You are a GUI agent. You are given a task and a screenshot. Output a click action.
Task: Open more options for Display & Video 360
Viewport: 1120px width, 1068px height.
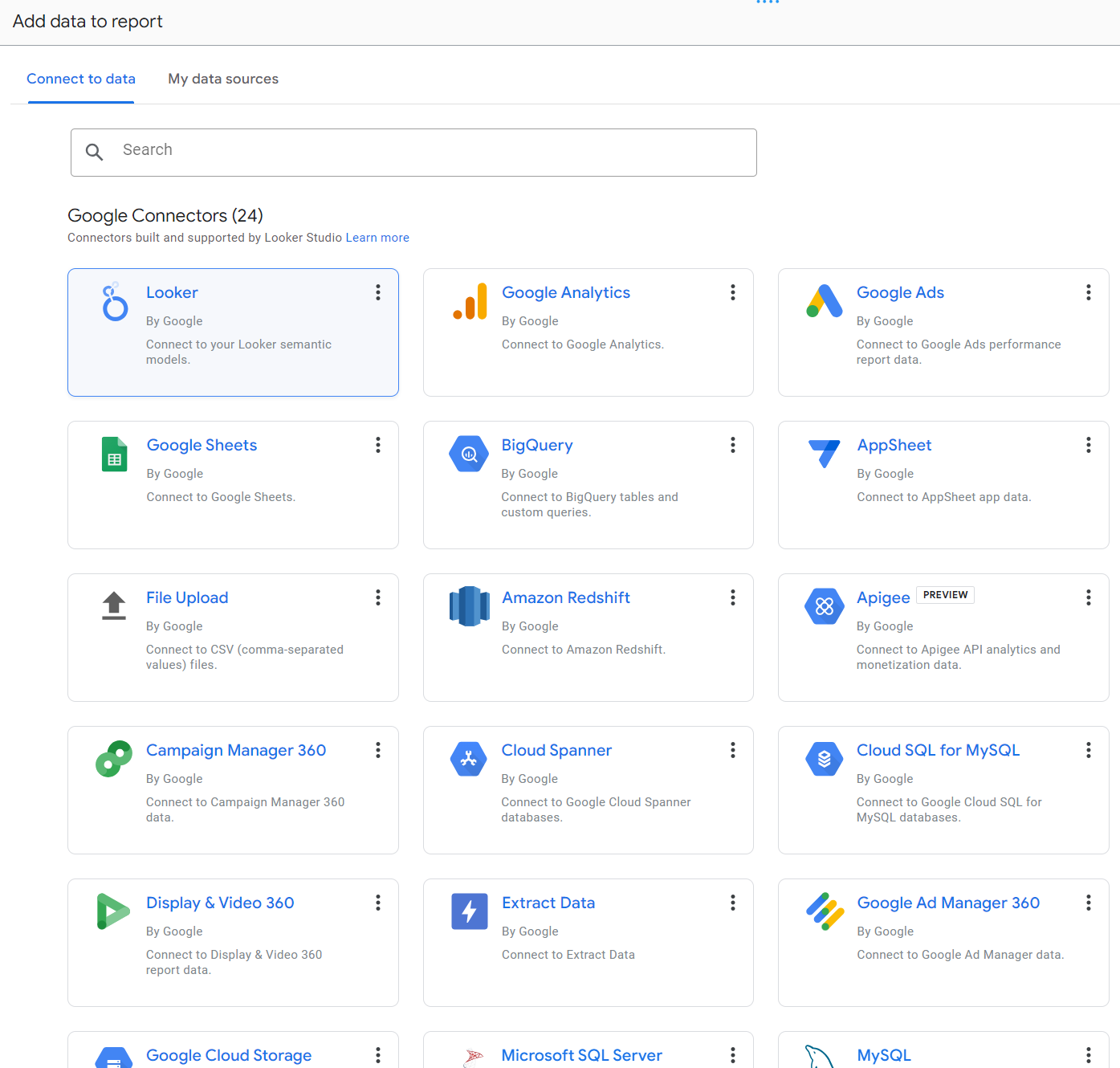378,903
